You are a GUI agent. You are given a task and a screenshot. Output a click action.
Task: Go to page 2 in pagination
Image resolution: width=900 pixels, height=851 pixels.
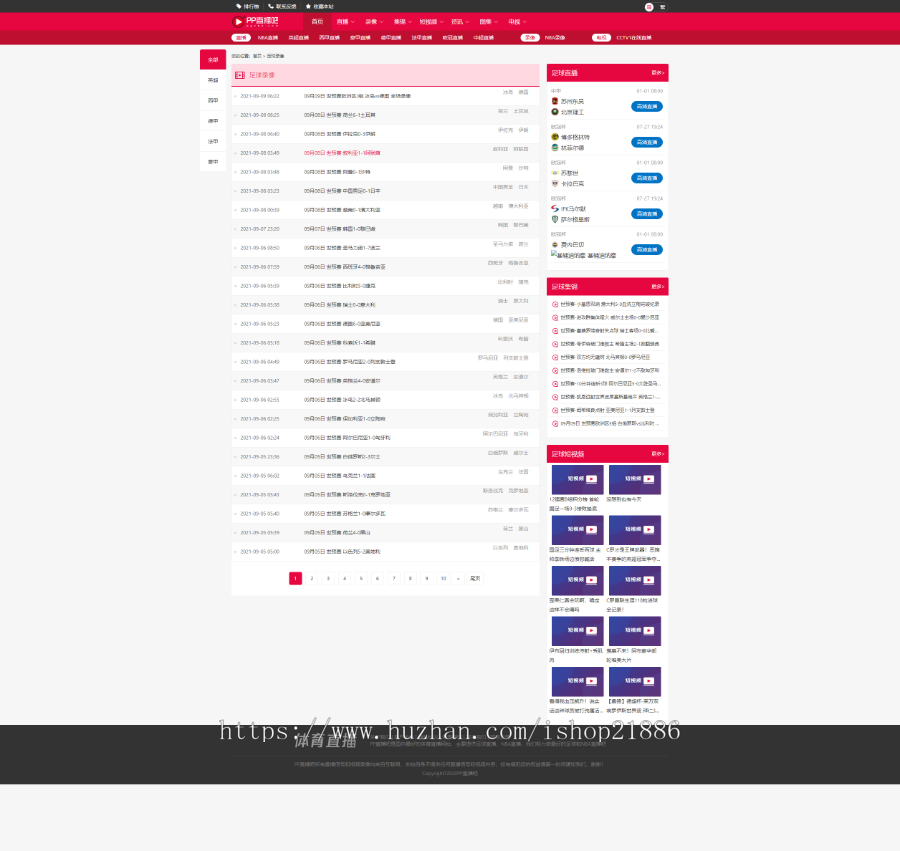coord(312,578)
